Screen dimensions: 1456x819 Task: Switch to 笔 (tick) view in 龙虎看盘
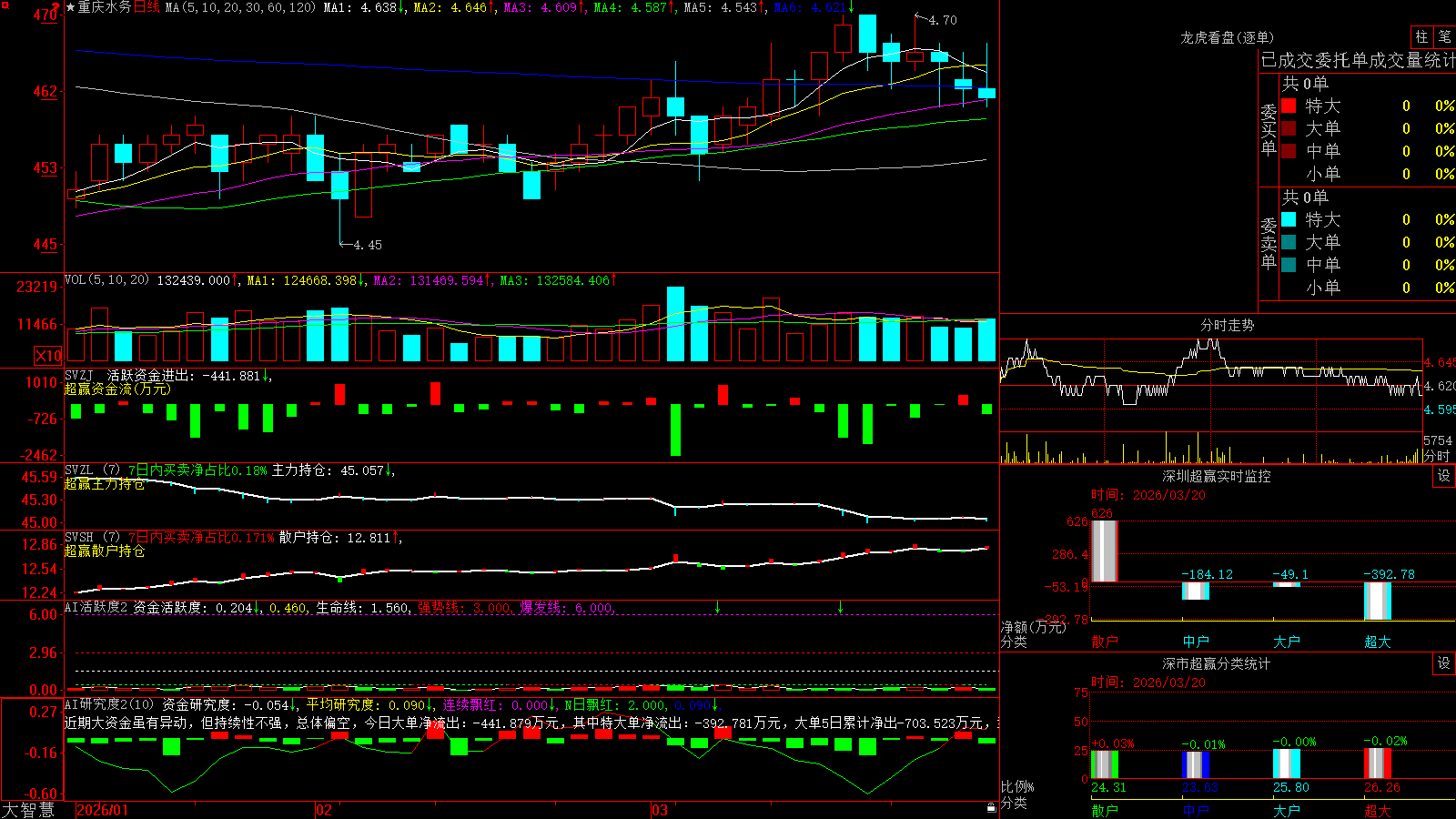[x=1444, y=36]
